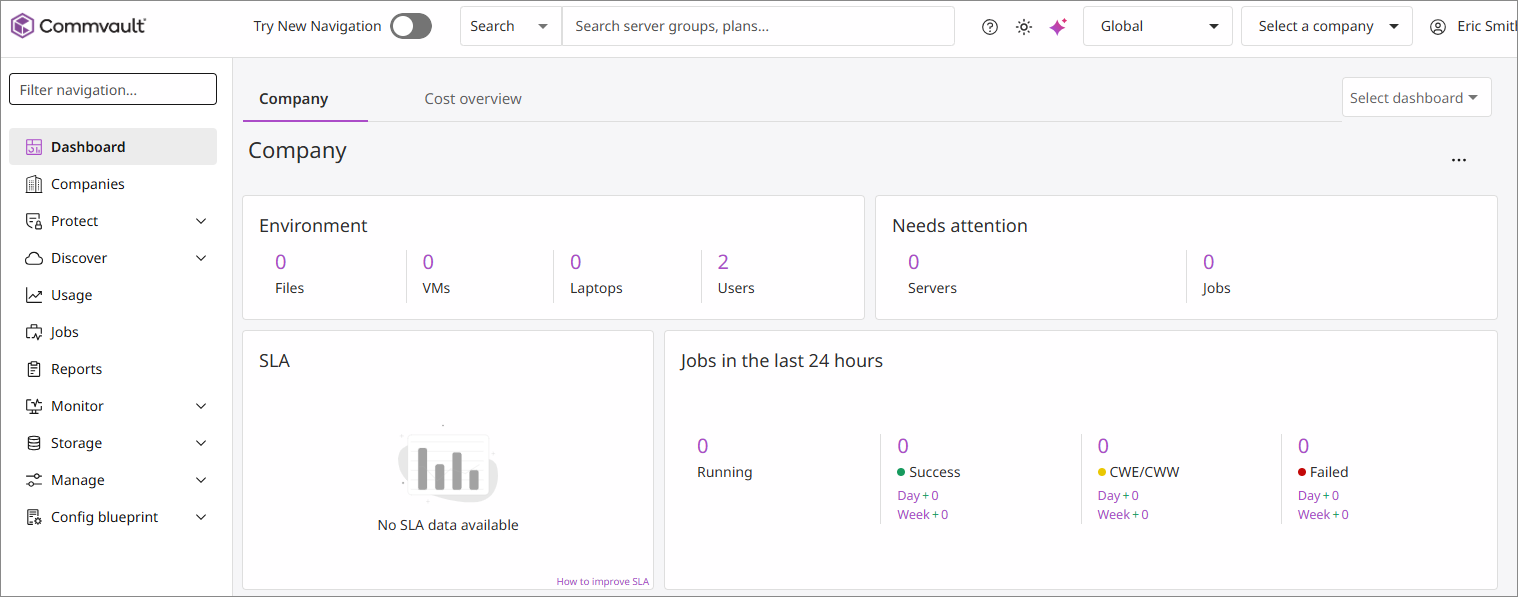Open Companies in the navigation sidebar
This screenshot has width=1518, height=597.
click(x=87, y=184)
